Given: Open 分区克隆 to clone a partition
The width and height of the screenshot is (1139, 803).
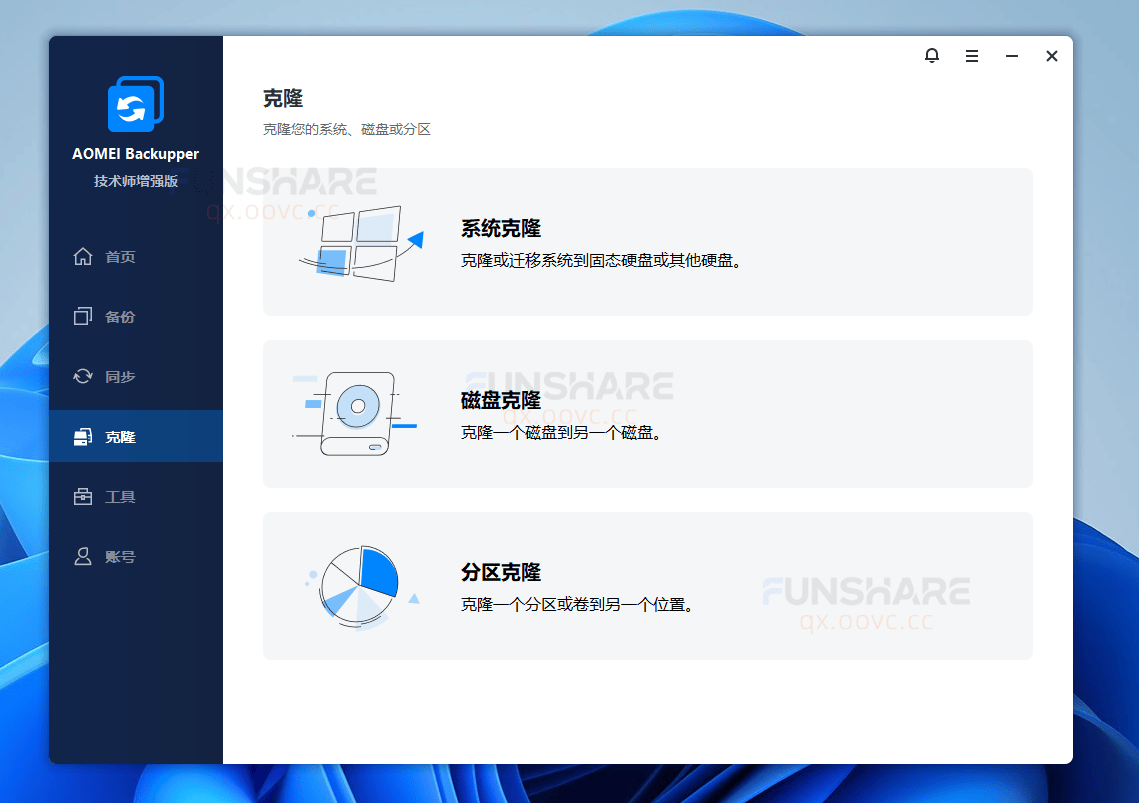Looking at the screenshot, I should tap(647, 586).
